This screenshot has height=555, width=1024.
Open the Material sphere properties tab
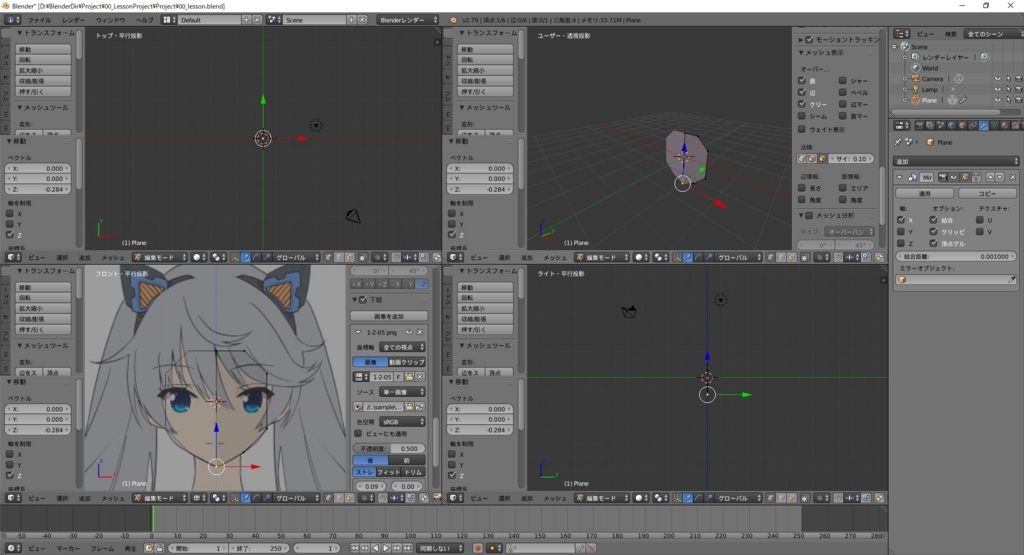1004,125
